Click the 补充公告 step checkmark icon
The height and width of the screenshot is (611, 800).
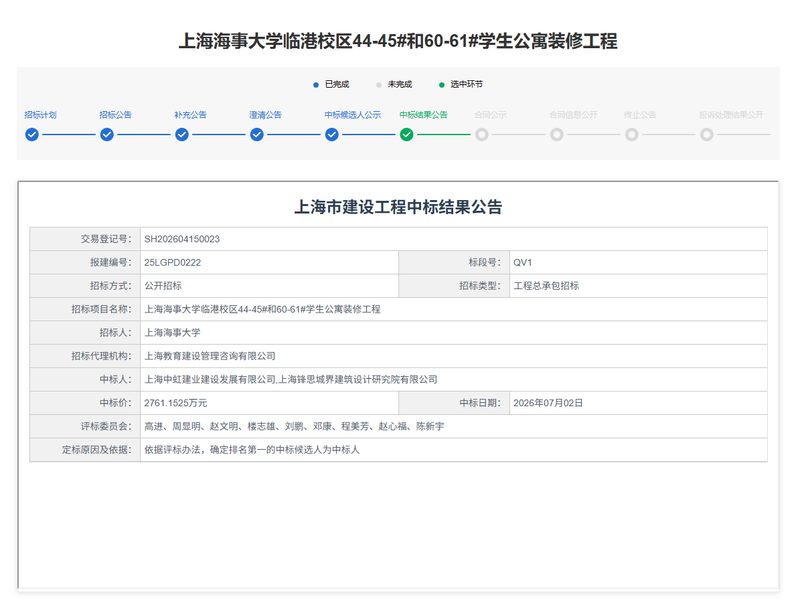pyautogui.click(x=182, y=135)
